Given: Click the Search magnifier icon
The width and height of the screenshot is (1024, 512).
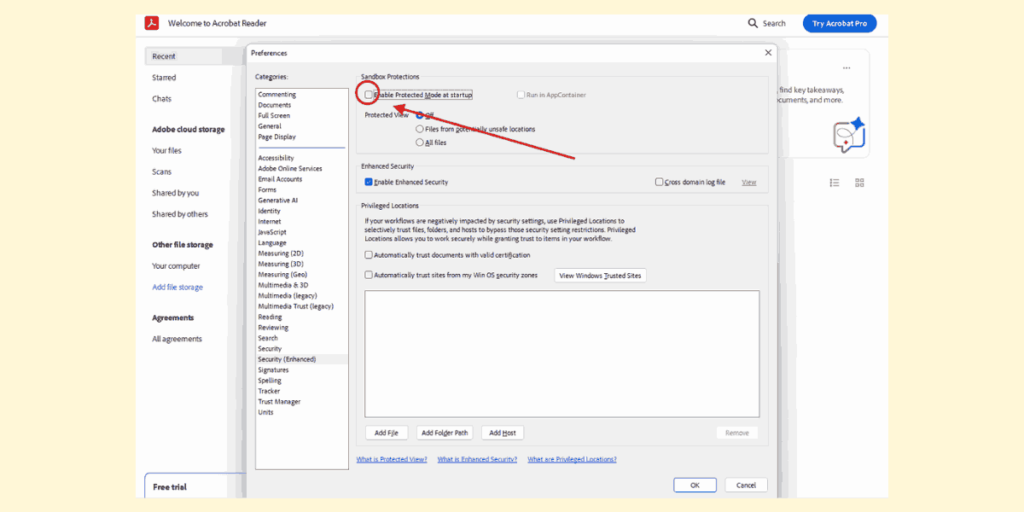Looking at the screenshot, I should 753,24.
